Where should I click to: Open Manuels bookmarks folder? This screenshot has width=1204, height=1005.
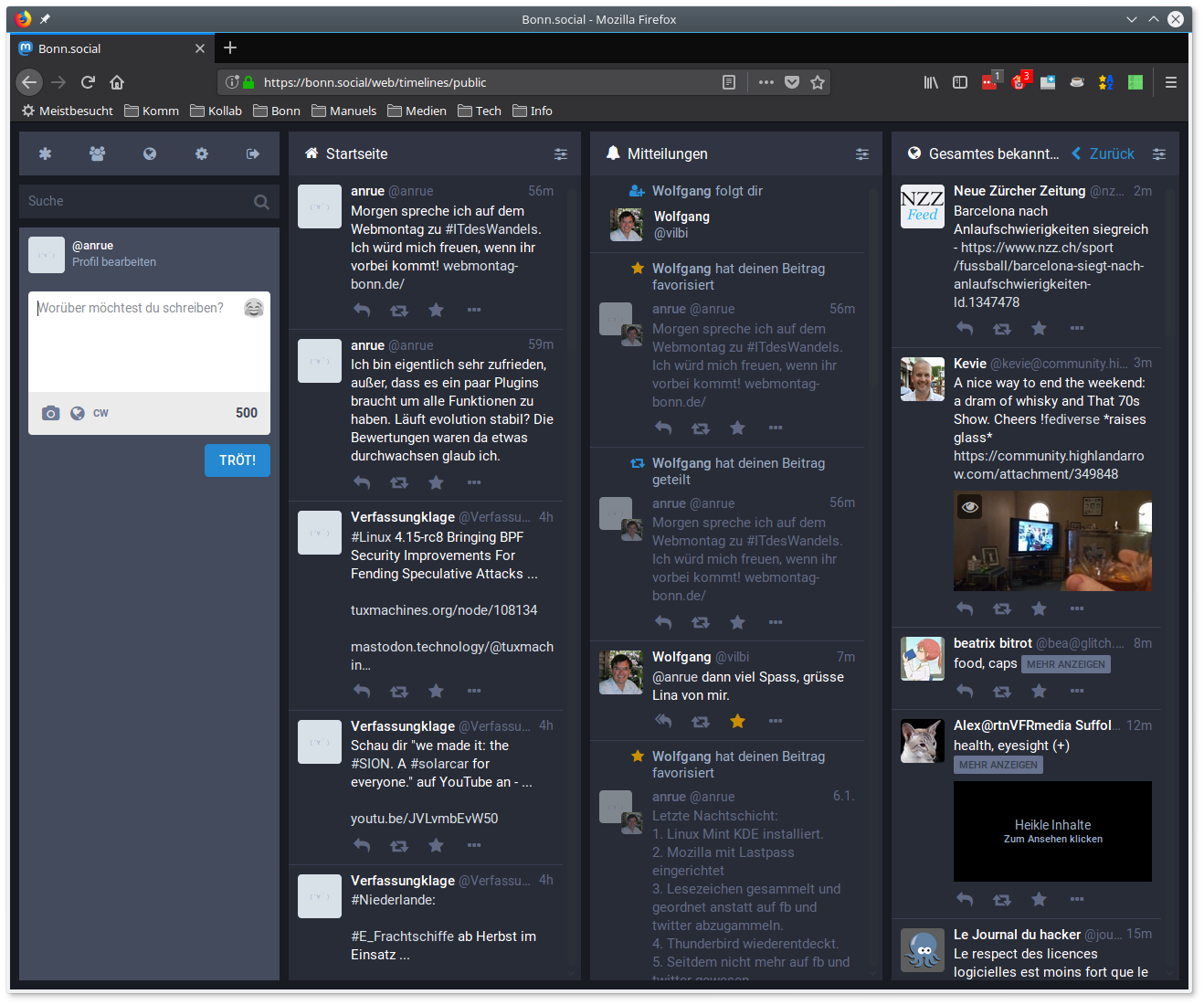pos(344,111)
